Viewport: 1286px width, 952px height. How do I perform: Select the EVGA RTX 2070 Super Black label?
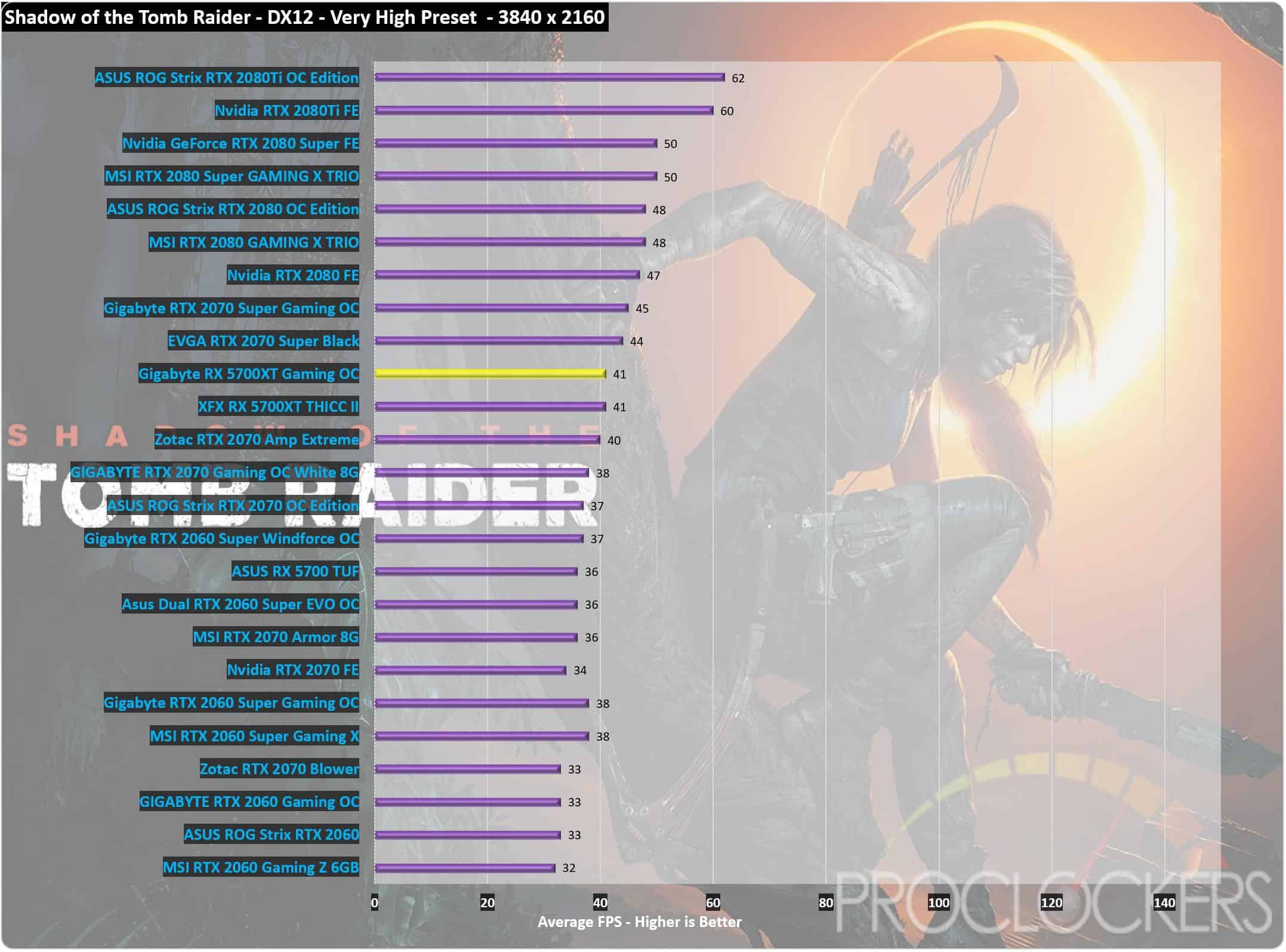pyautogui.click(x=263, y=341)
